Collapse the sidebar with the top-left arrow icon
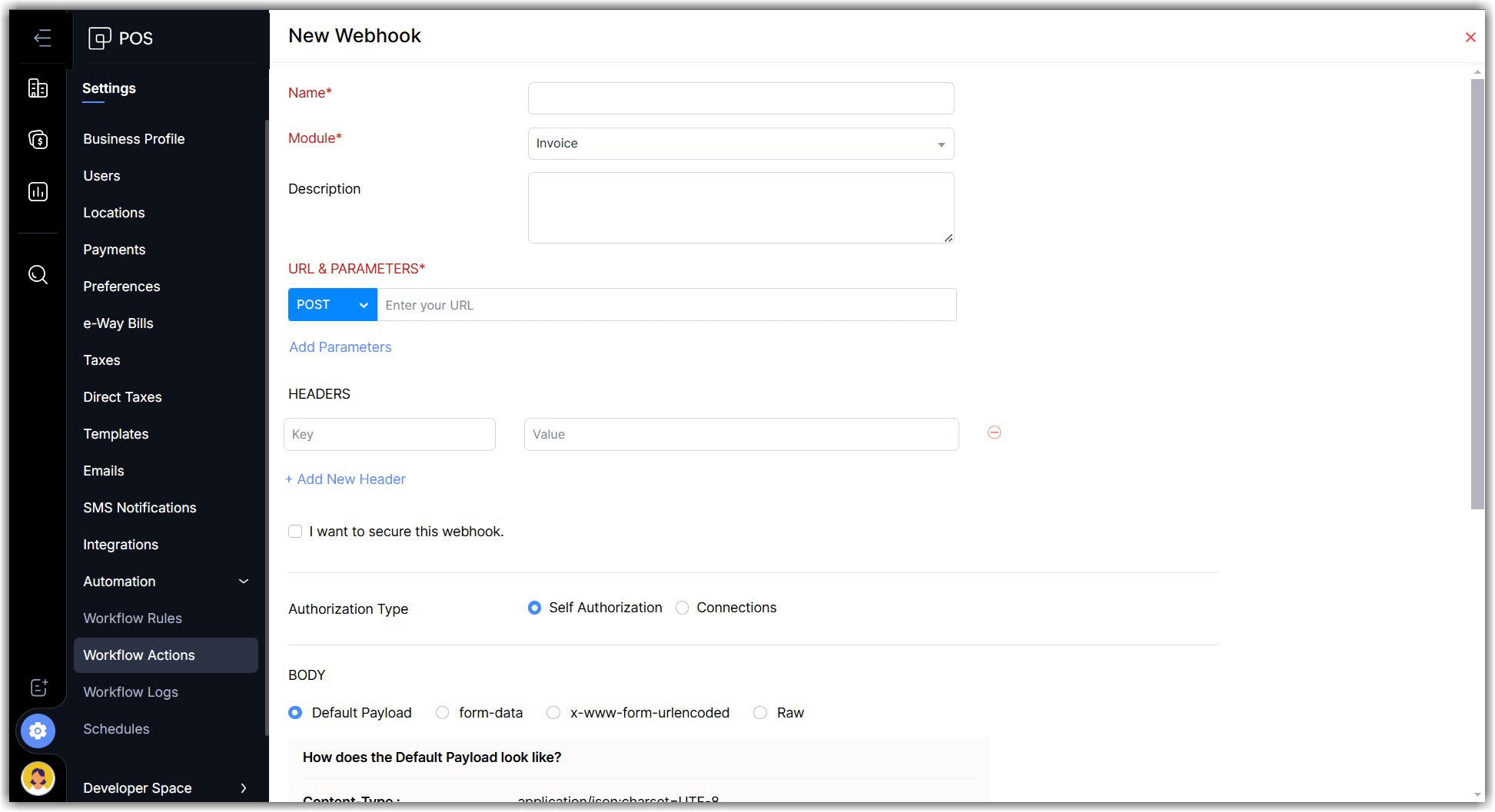Image resolution: width=1495 pixels, height=812 pixels. click(42, 38)
